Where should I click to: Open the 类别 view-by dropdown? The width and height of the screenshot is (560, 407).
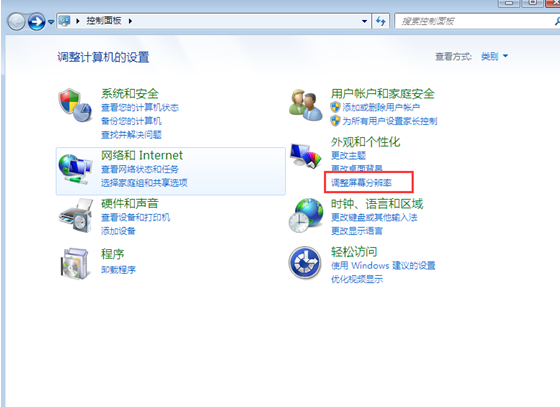495,56
